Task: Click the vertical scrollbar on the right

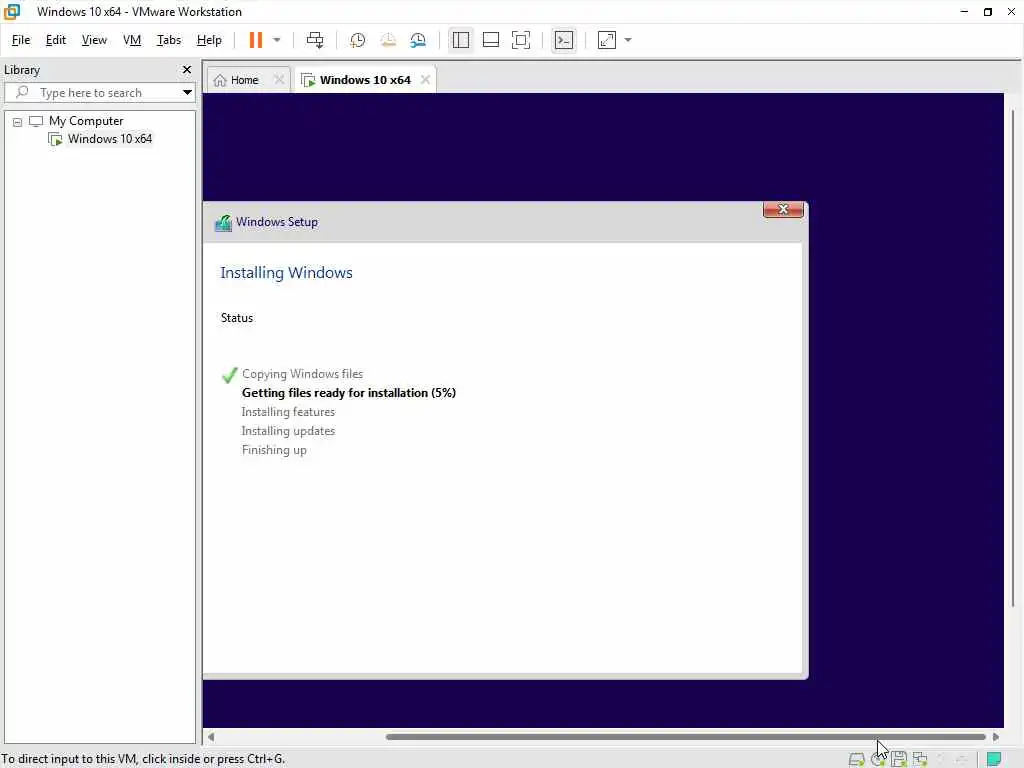Action: (1013, 359)
